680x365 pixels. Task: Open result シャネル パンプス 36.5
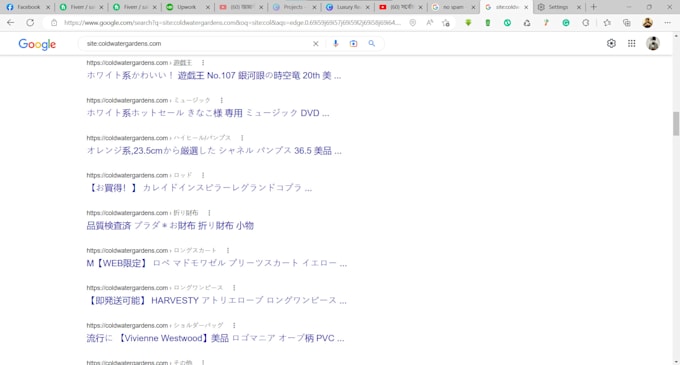pos(214,151)
